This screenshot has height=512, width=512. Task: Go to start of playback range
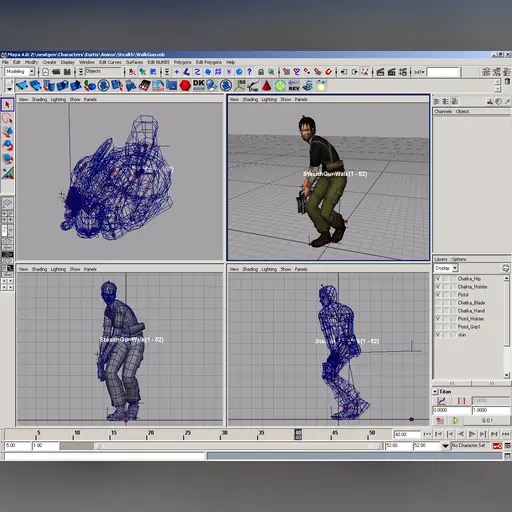point(427,434)
